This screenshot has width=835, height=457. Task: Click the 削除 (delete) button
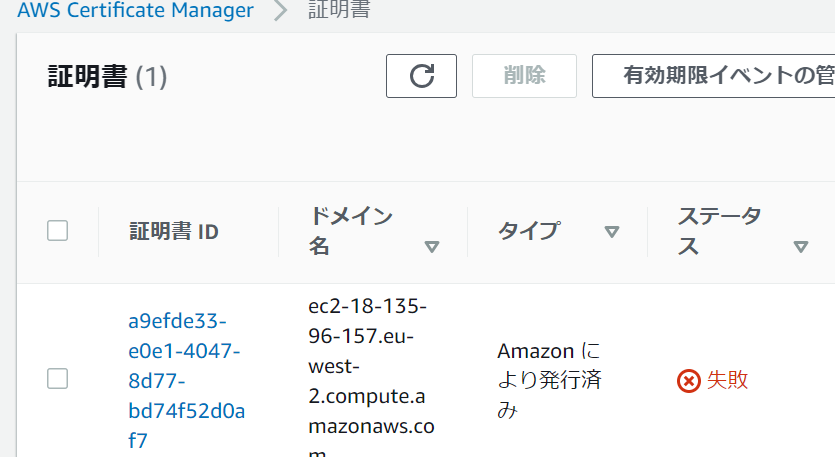524,76
